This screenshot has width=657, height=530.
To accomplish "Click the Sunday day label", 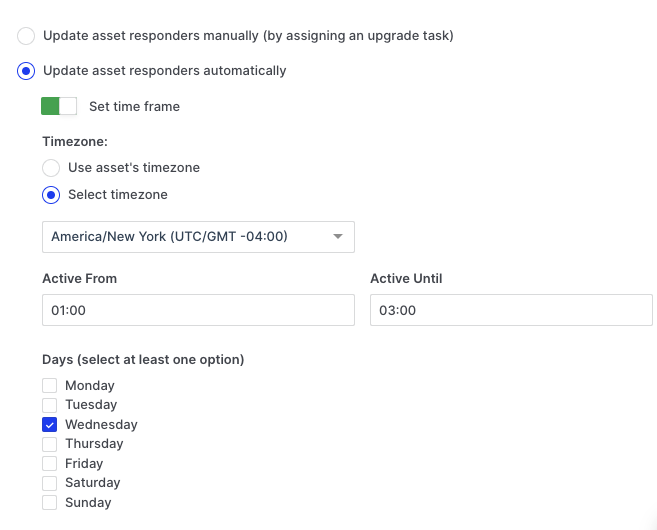I will 88,503.
